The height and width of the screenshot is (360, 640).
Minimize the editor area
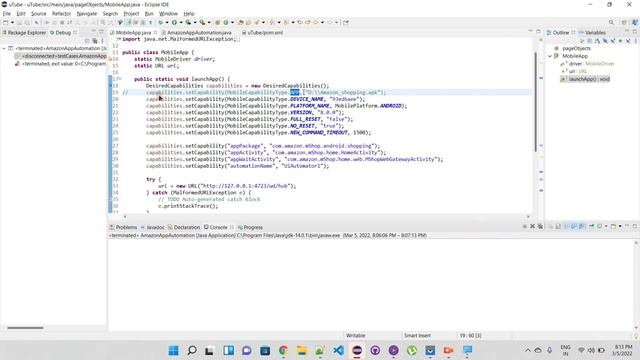531,31
